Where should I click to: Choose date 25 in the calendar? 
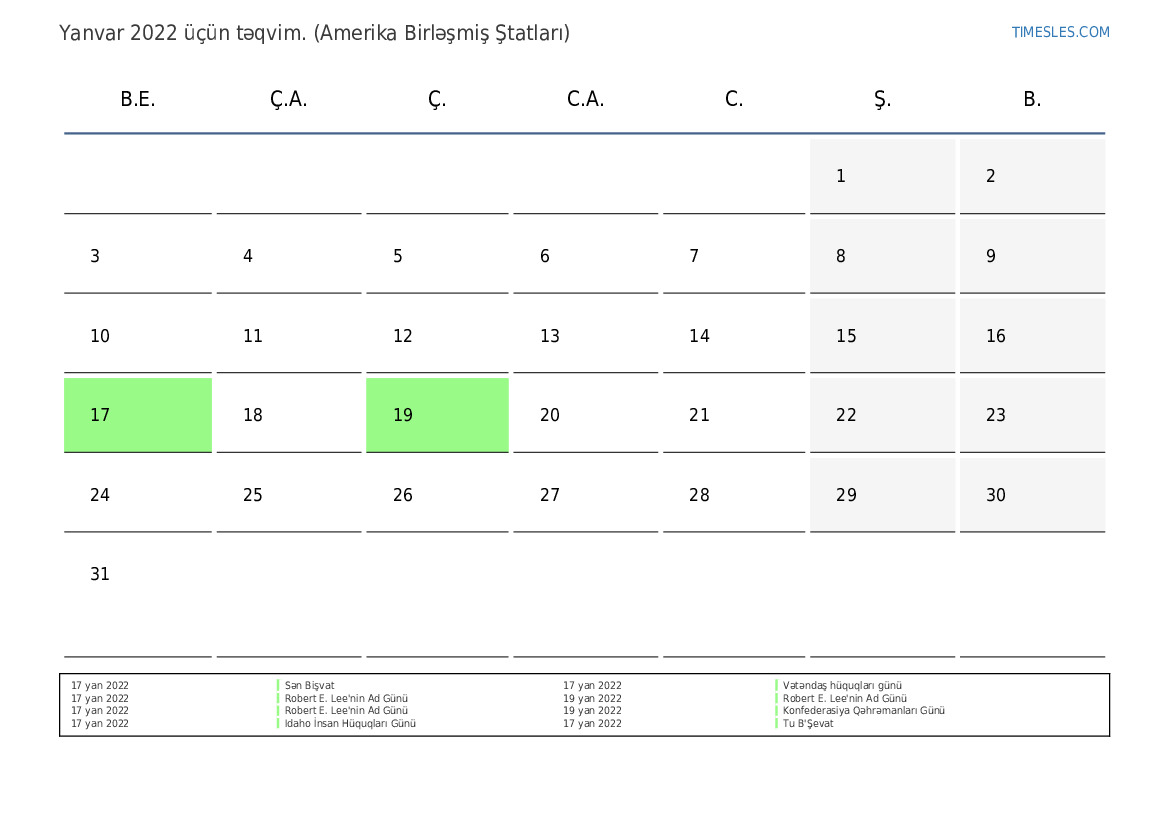point(288,495)
